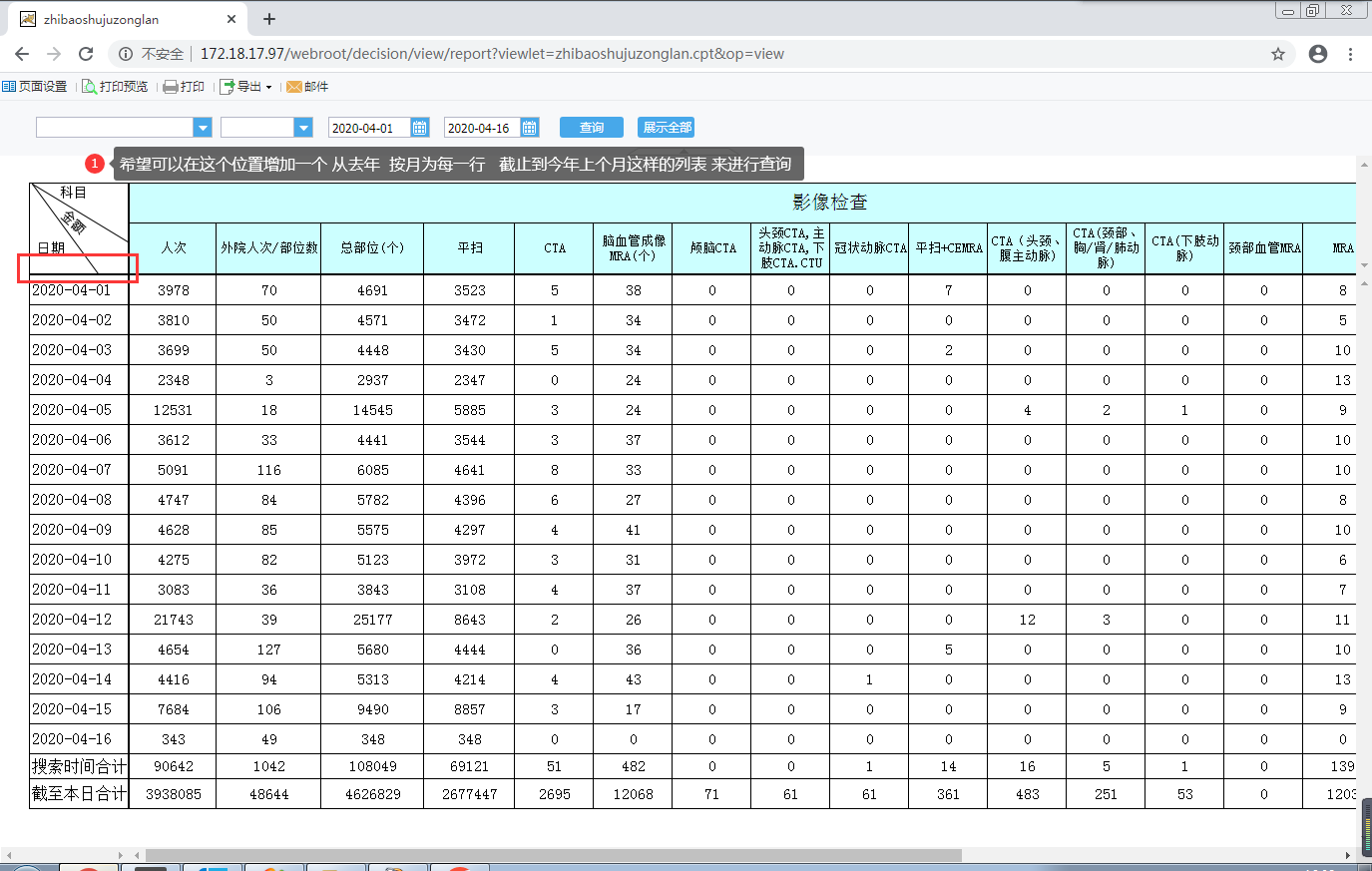Open a new browser tab
The width and height of the screenshot is (1372, 871).
(269, 19)
